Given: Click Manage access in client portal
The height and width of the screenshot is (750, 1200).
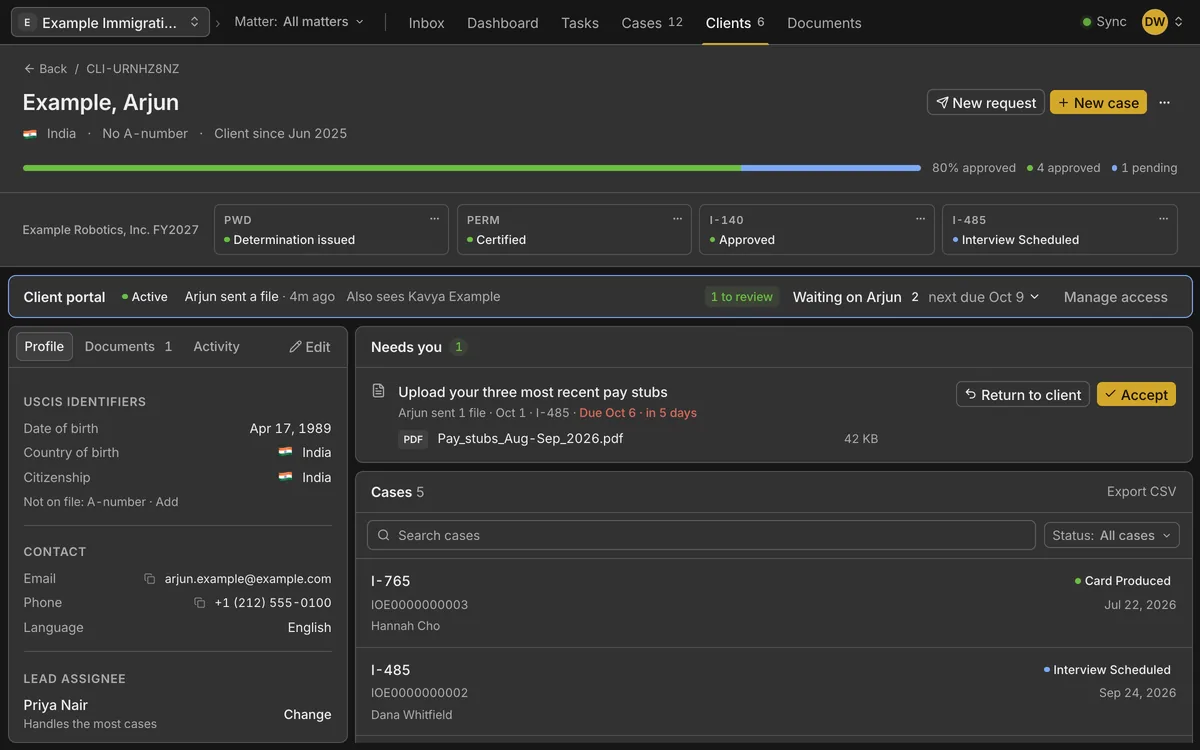Looking at the screenshot, I should [1116, 297].
